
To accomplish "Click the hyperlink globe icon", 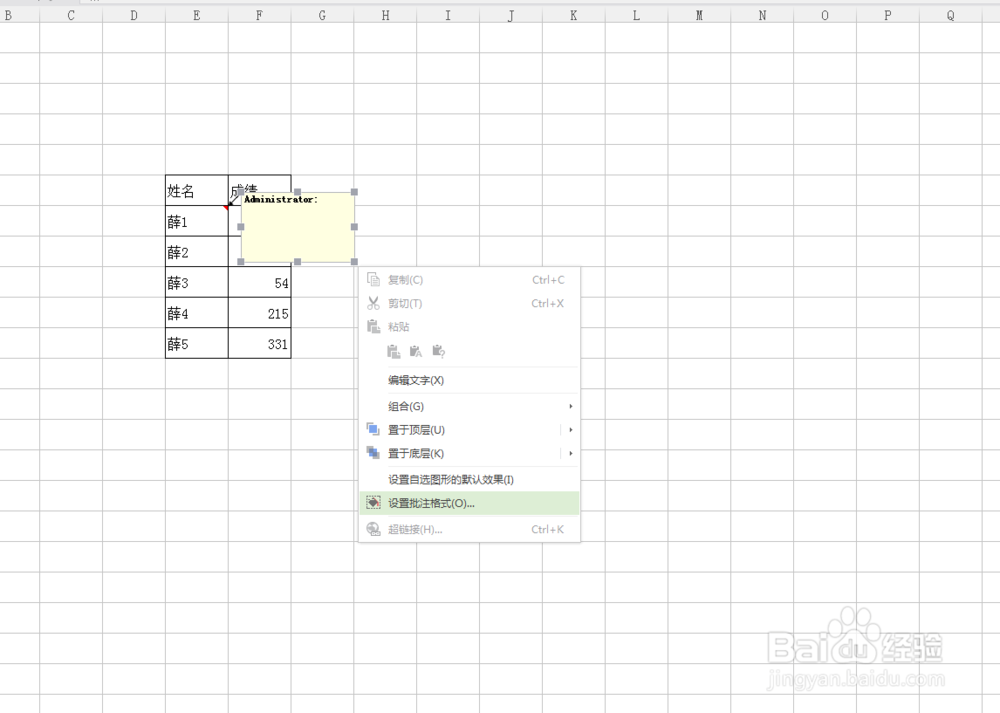I will 373,529.
